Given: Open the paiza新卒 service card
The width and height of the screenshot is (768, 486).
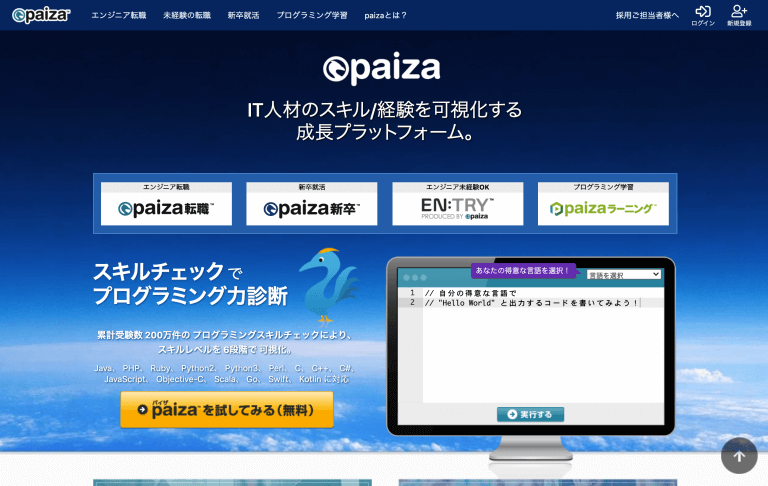Looking at the screenshot, I should [312, 204].
